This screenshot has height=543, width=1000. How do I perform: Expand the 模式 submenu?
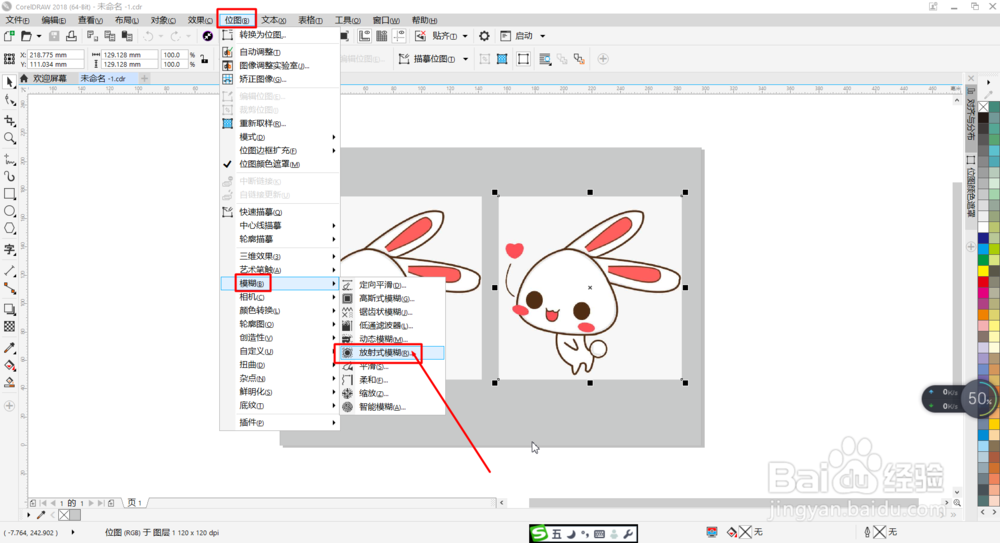coord(279,137)
